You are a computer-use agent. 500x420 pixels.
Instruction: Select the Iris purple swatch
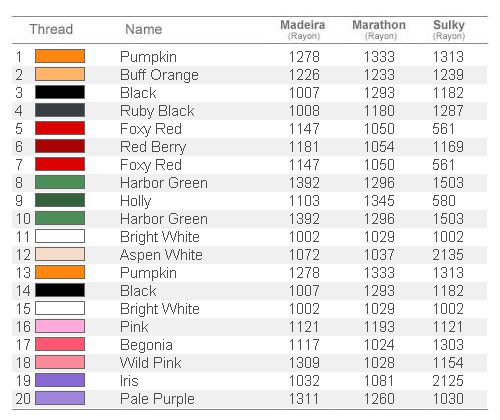click(x=60, y=380)
